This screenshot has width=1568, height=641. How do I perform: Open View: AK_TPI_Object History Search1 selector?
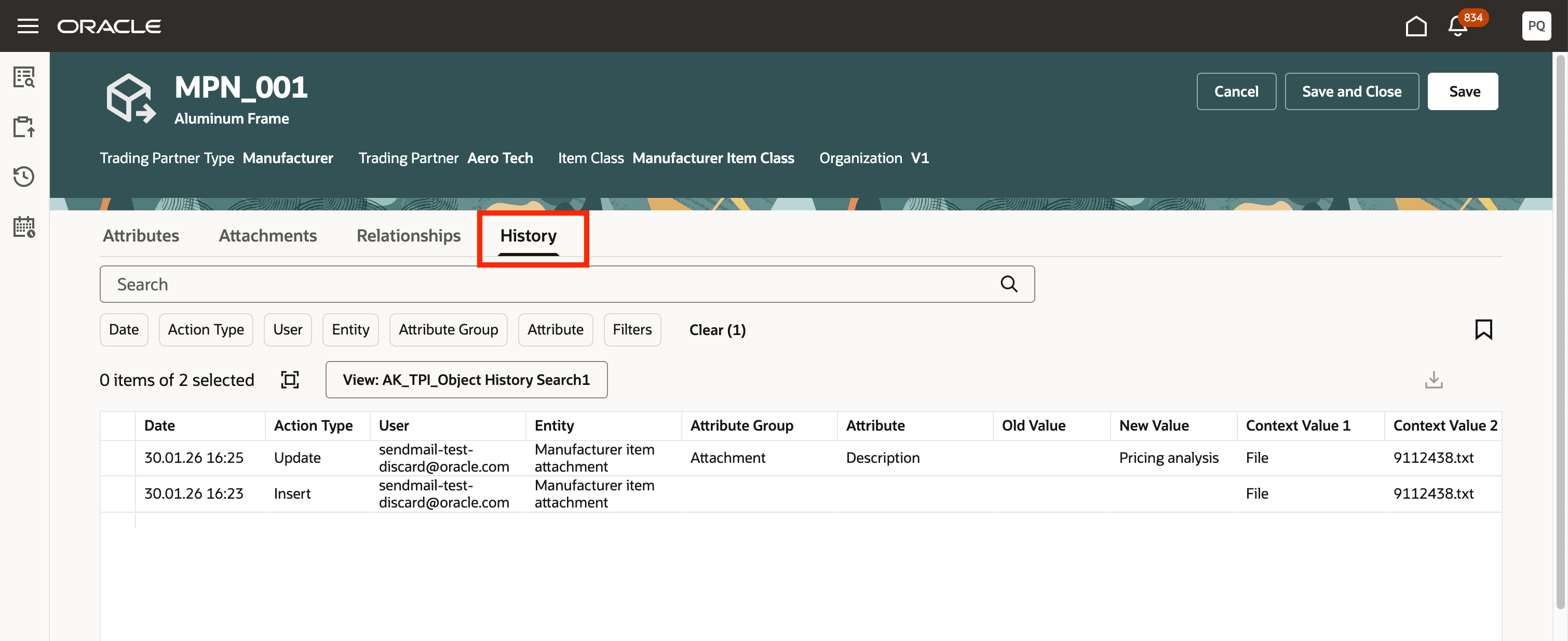coord(466,380)
